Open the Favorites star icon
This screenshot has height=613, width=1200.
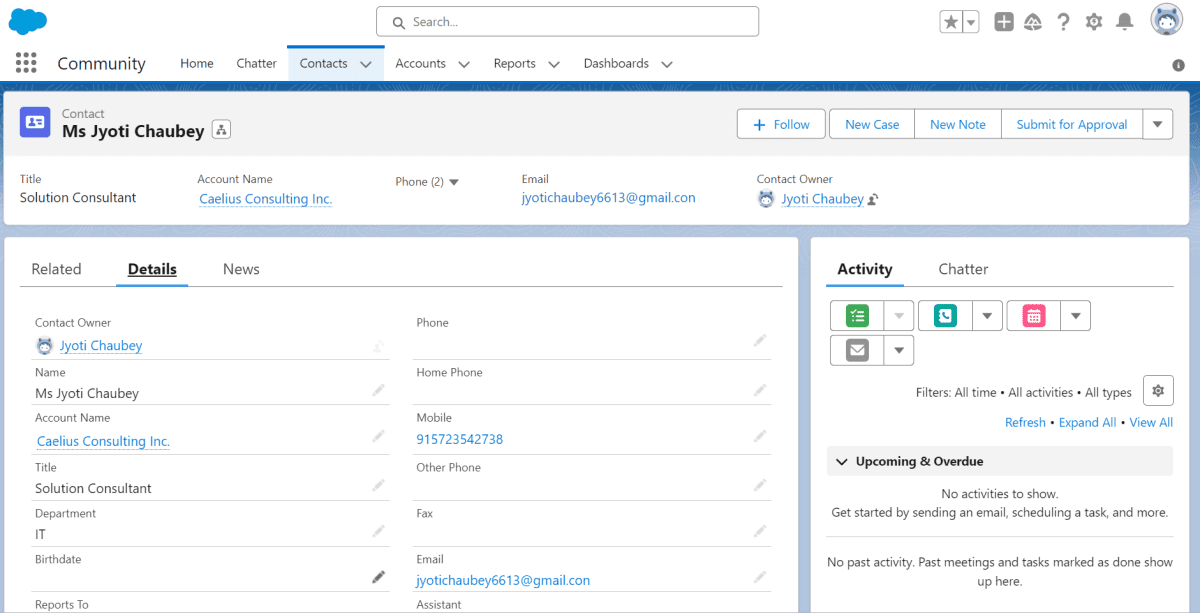[x=951, y=22]
